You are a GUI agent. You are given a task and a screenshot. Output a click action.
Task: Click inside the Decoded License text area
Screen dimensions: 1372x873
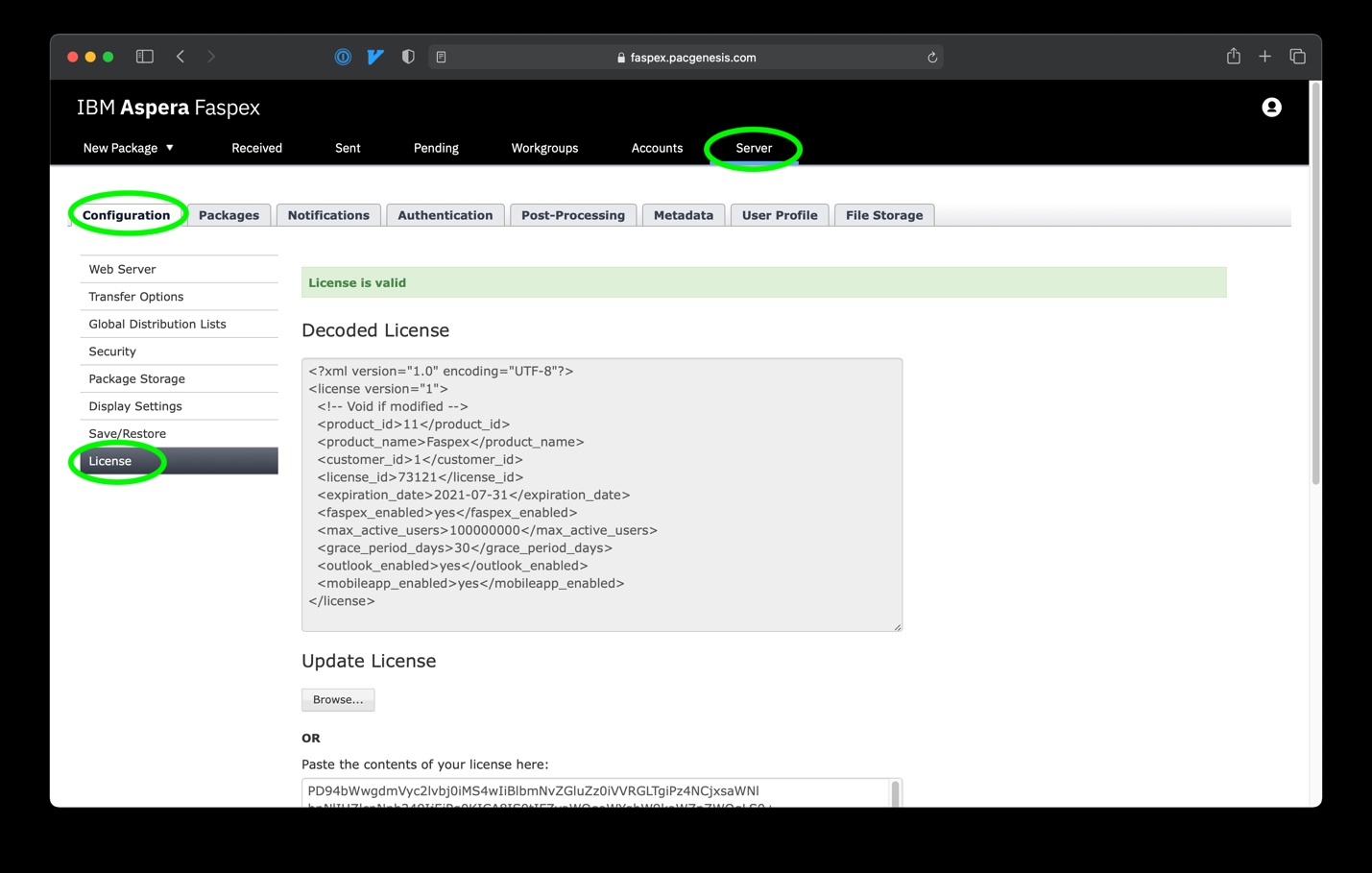[602, 495]
